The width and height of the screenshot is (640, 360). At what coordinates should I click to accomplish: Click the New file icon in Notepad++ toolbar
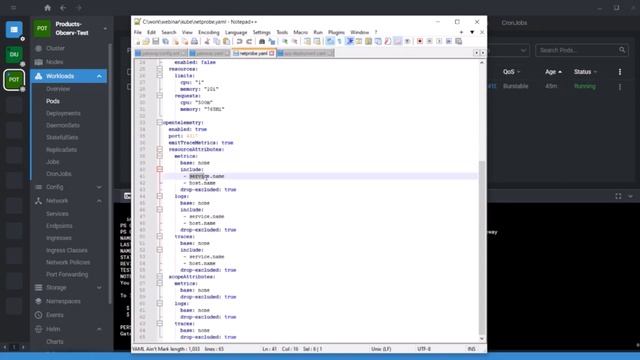137,41
